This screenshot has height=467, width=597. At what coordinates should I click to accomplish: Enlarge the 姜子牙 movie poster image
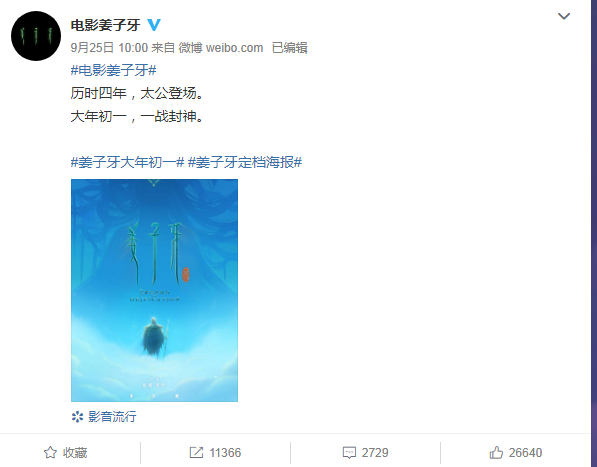[154, 290]
